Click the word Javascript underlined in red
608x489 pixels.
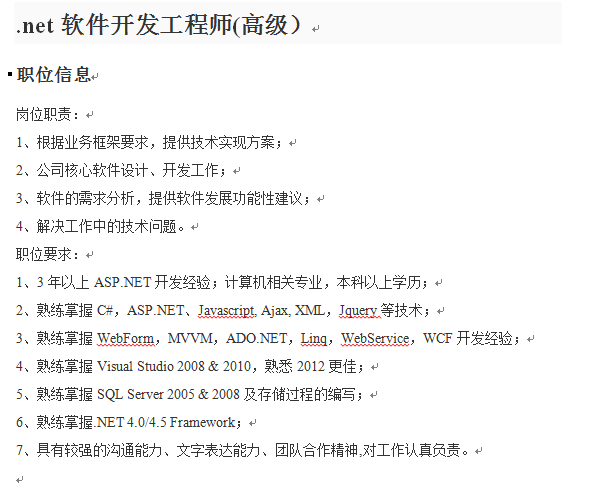point(226,311)
